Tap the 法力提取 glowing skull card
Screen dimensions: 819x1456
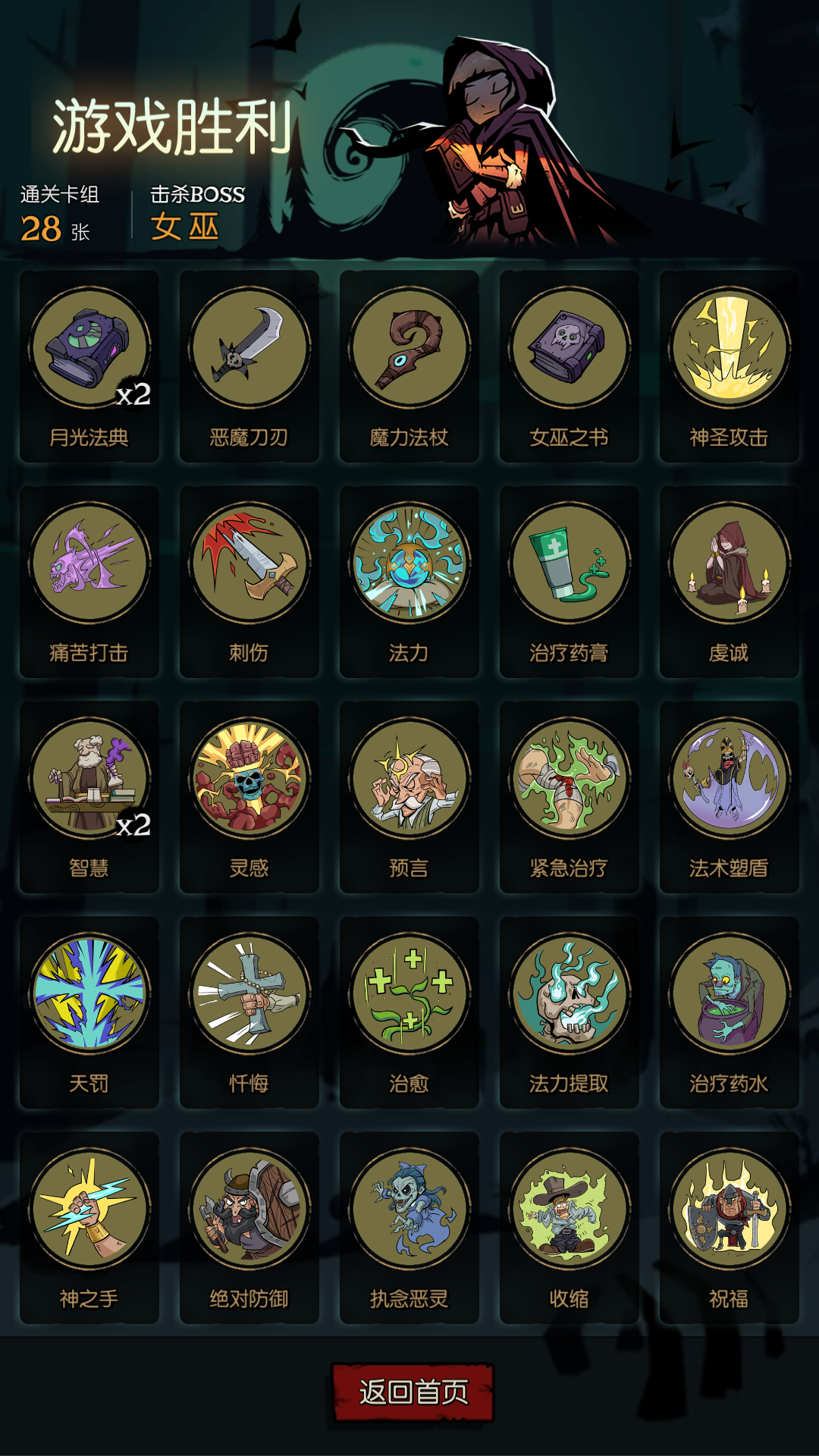[x=570, y=1012]
